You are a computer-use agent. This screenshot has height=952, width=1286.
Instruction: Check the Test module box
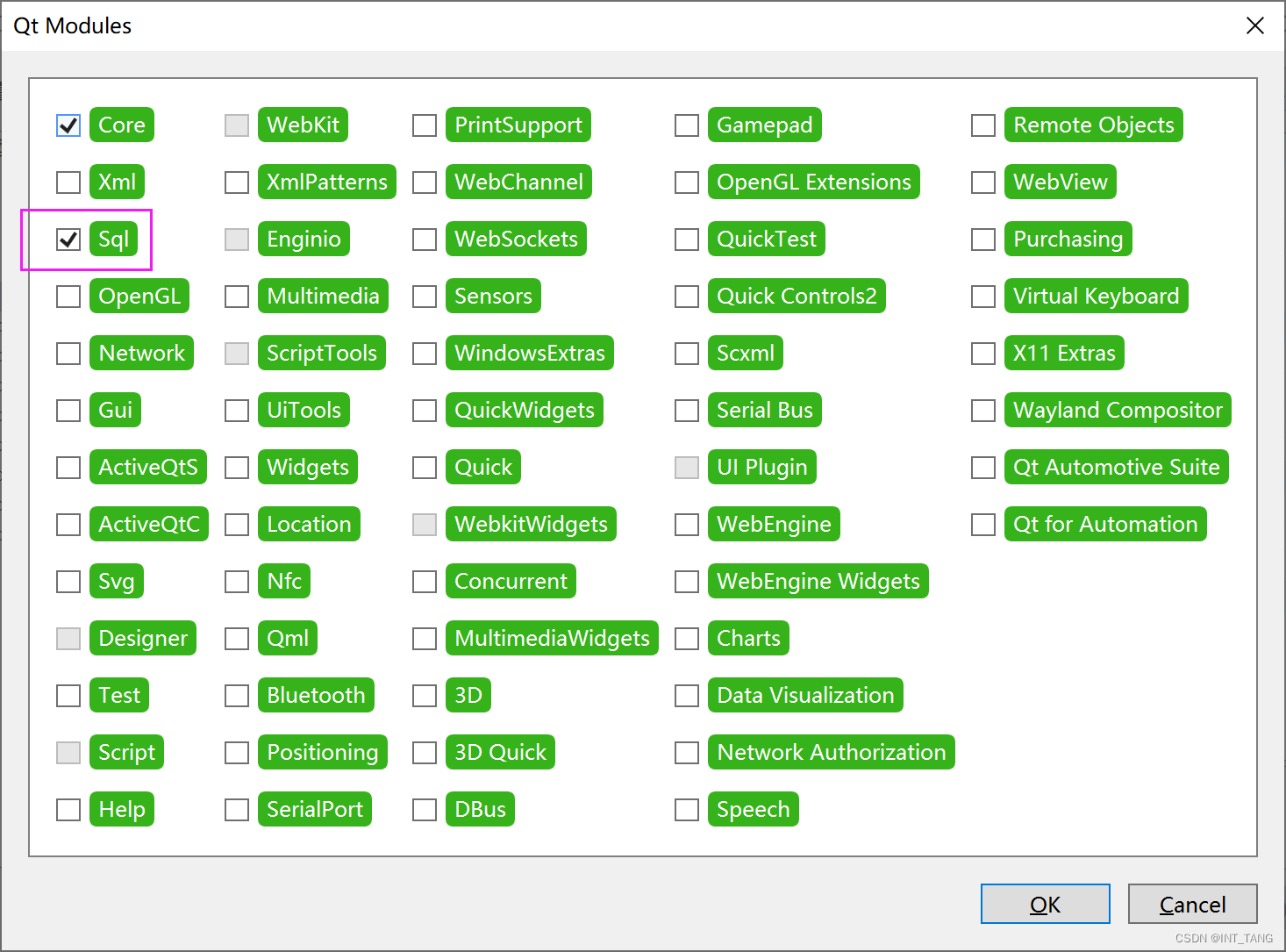tap(68, 696)
